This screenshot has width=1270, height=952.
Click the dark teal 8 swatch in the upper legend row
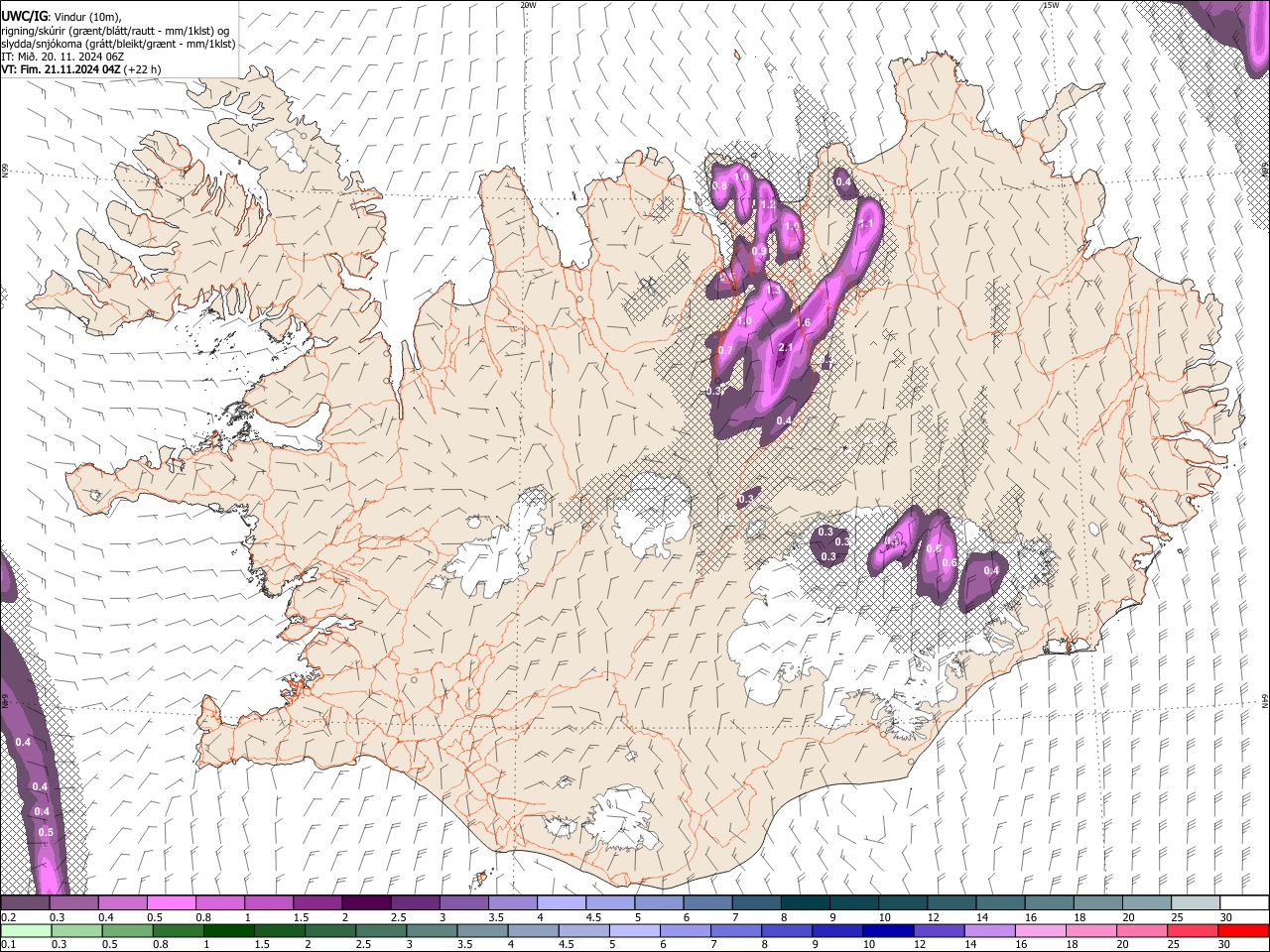[x=804, y=903]
